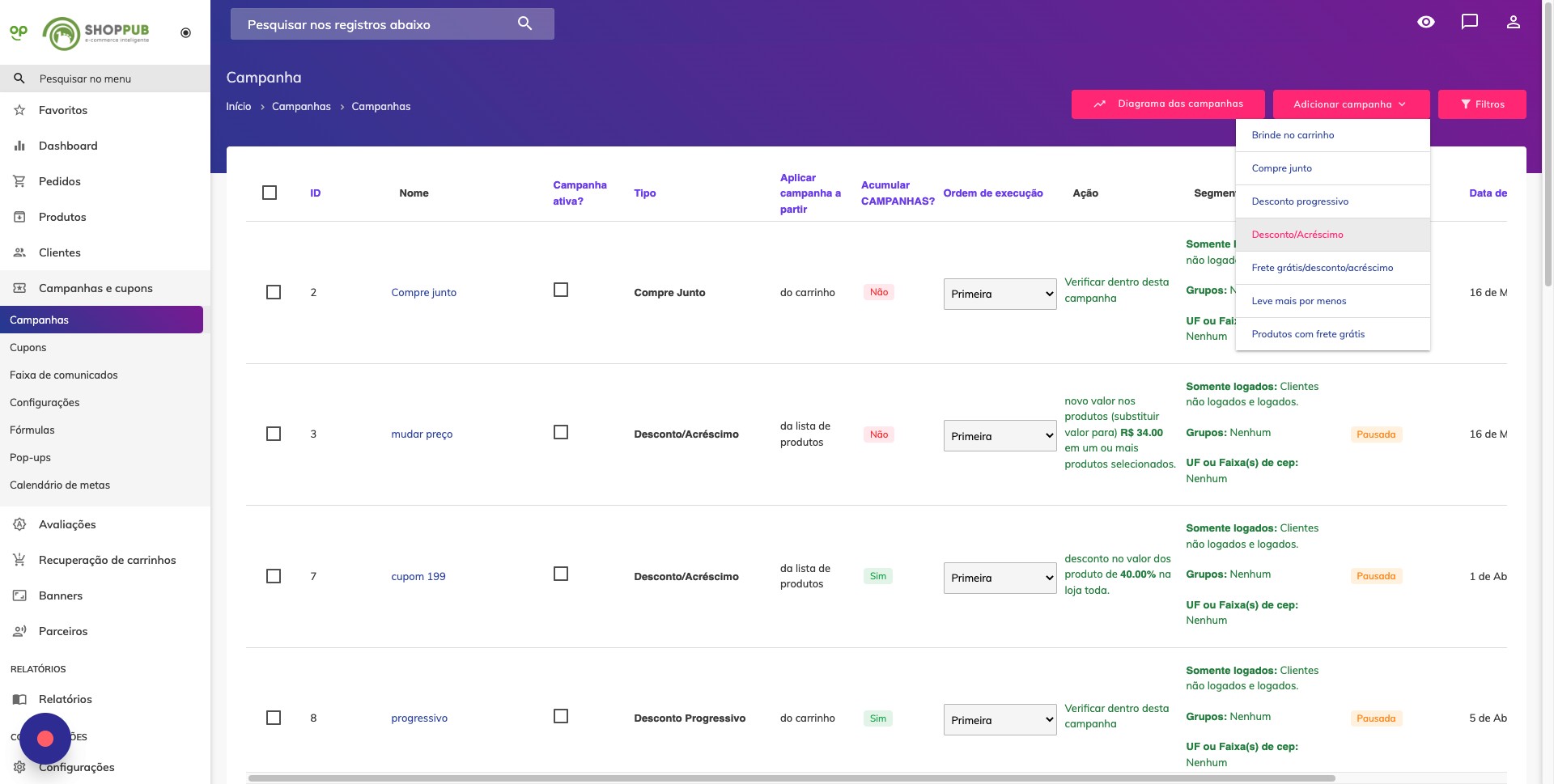
Task: Open Recuperação de carrinhos section
Action: click(107, 560)
